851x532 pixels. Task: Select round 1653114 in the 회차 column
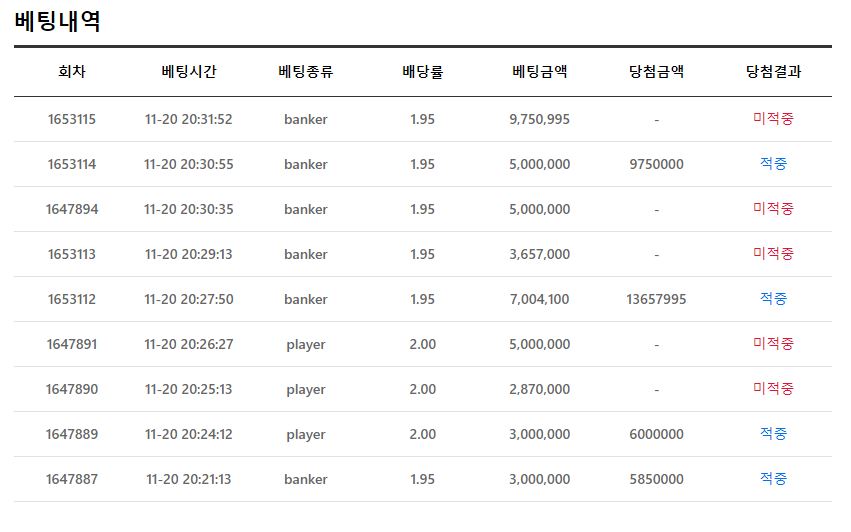72,164
